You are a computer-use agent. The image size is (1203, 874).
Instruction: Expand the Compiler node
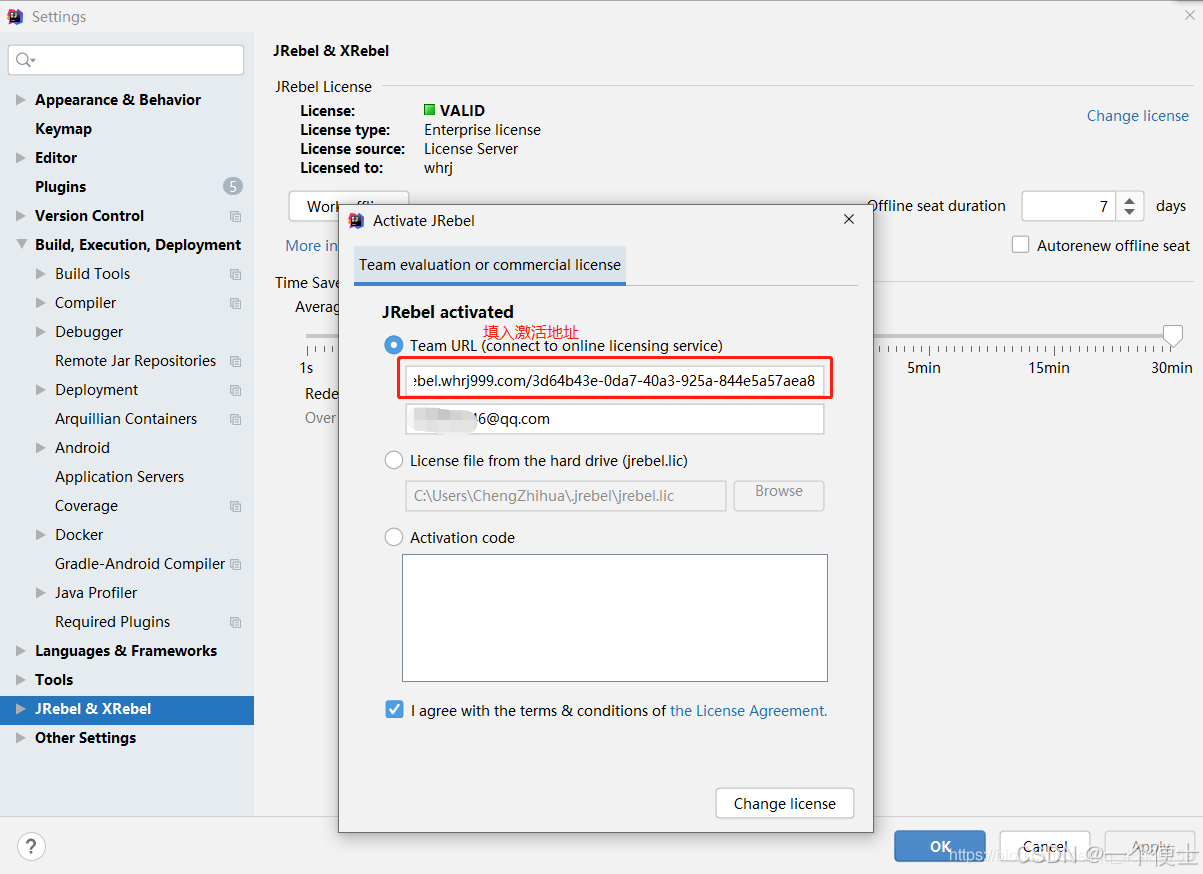(41, 303)
